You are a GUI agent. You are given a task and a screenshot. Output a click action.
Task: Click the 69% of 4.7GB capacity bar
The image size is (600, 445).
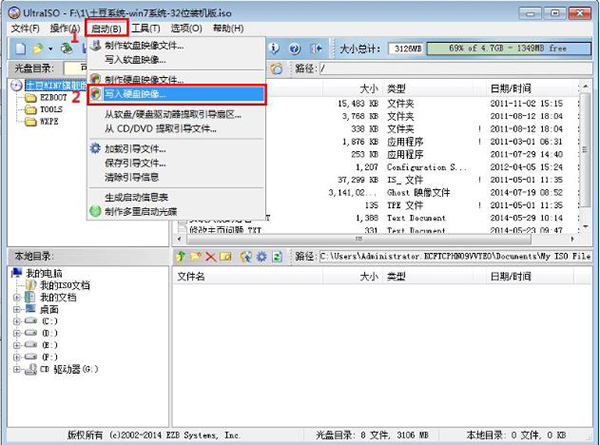(x=509, y=49)
